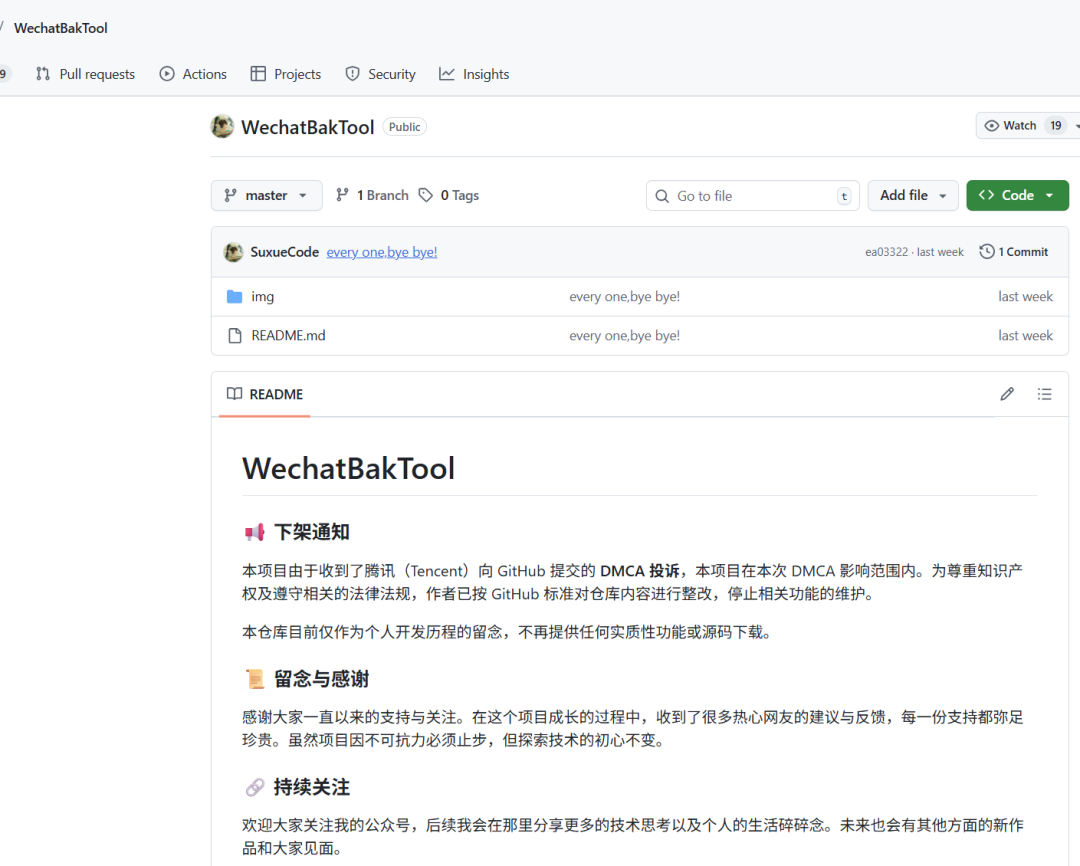1080x866 pixels.
Task: Focus the Go to file search field
Action: [753, 196]
